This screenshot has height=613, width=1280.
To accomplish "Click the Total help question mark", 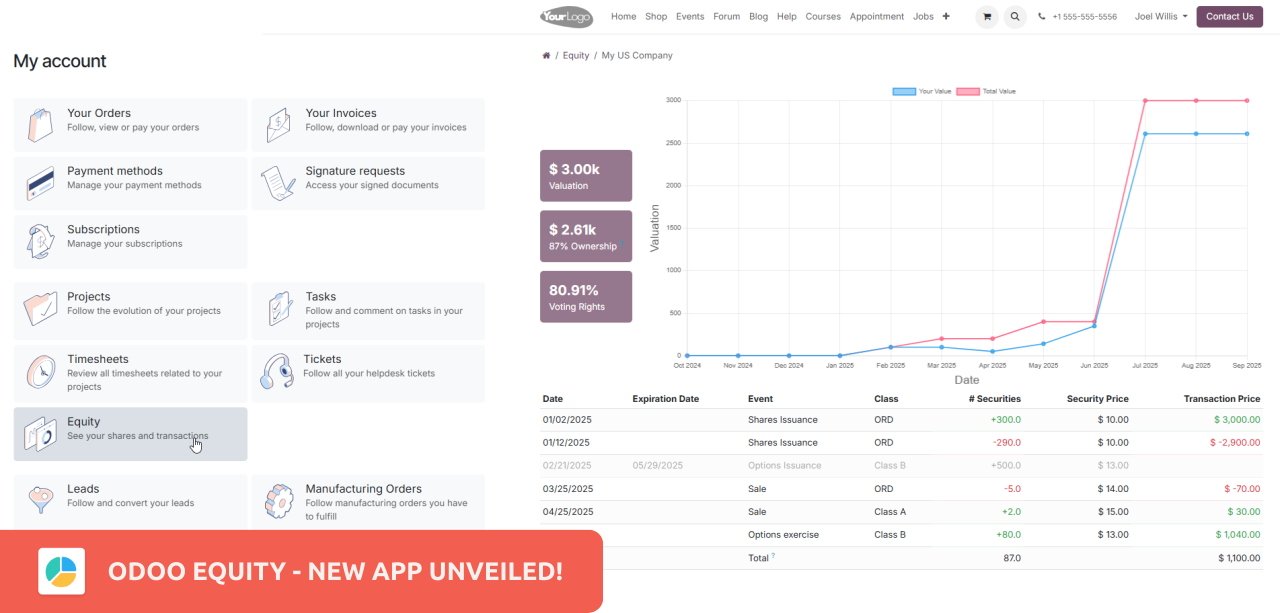I will pyautogui.click(x=774, y=556).
